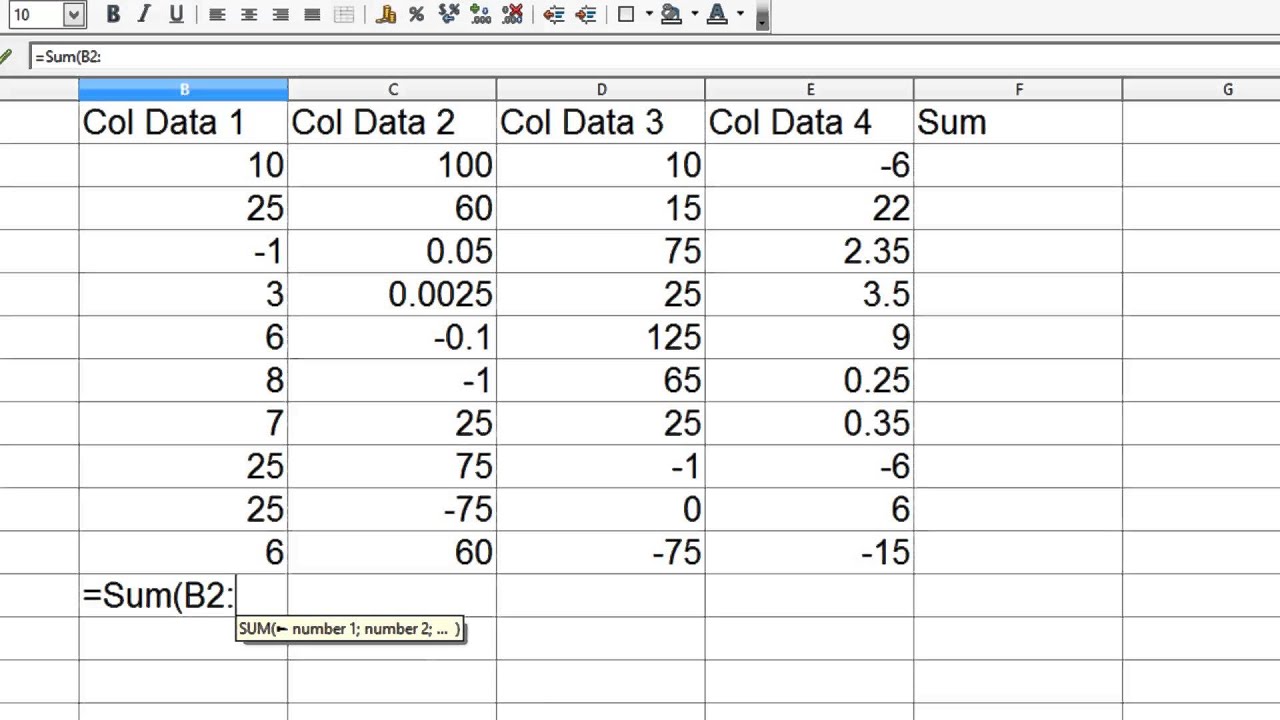
Task: Click the cell containing 9
Action: pyautogui.click(x=810, y=337)
